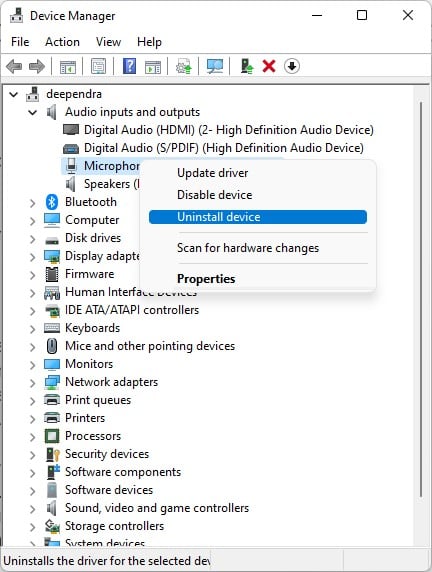The image size is (432, 572).
Task: Click the vertical scrollbar of device list
Action: point(421,299)
